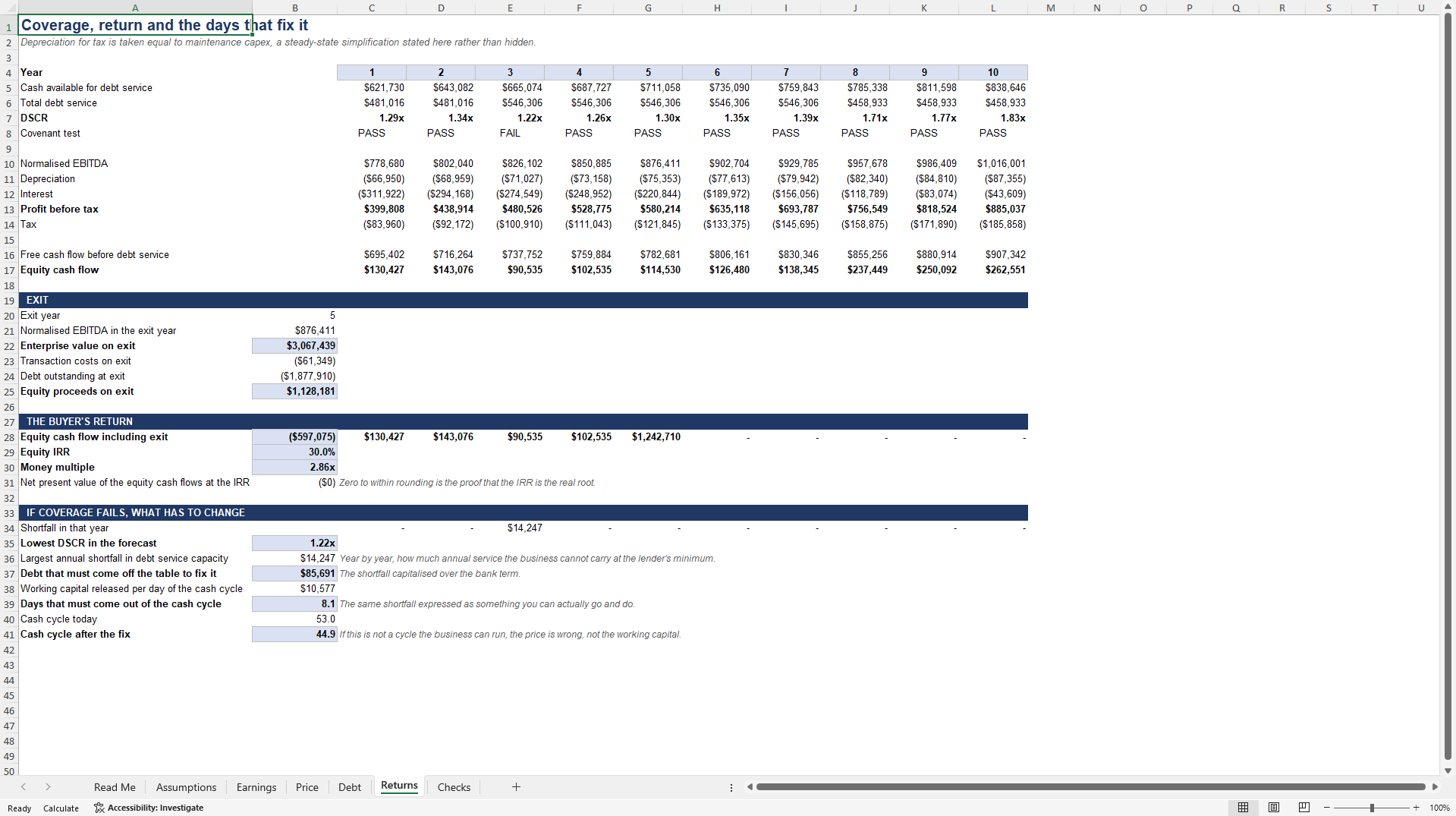Click next sheet navigation arrow
Image resolution: width=1456 pixels, height=816 pixels.
click(x=48, y=787)
